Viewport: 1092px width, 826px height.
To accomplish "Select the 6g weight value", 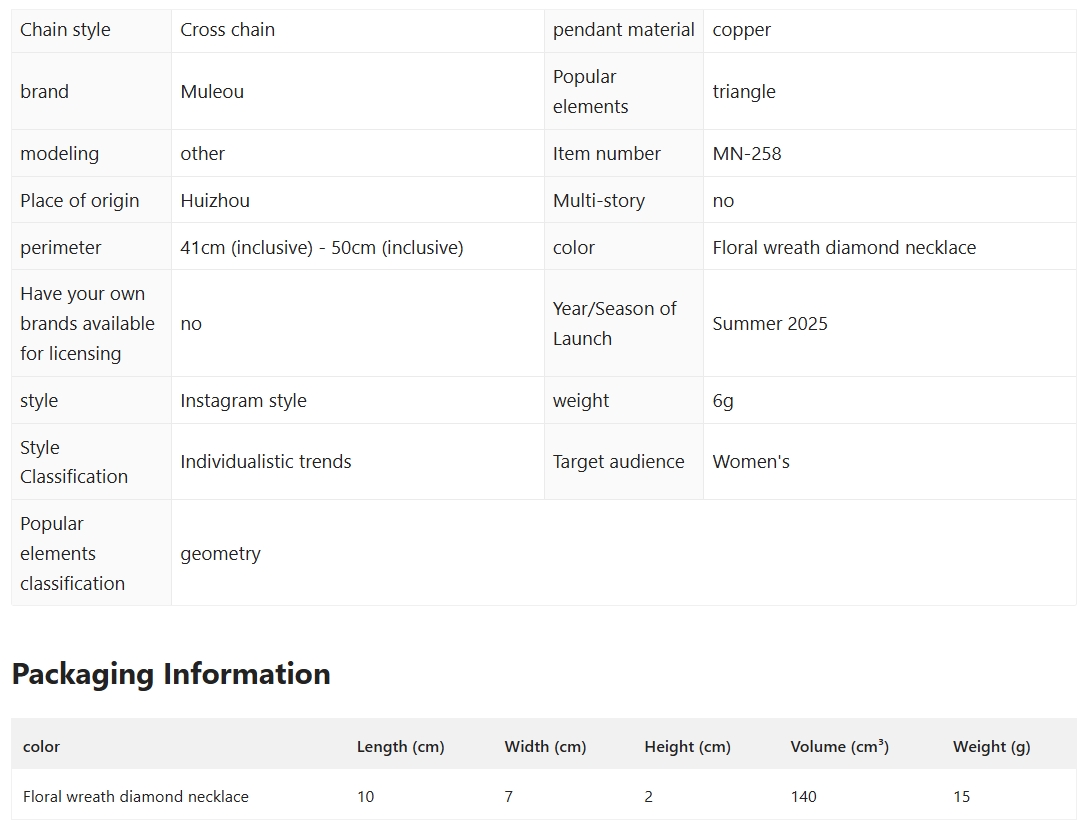I will pos(723,401).
